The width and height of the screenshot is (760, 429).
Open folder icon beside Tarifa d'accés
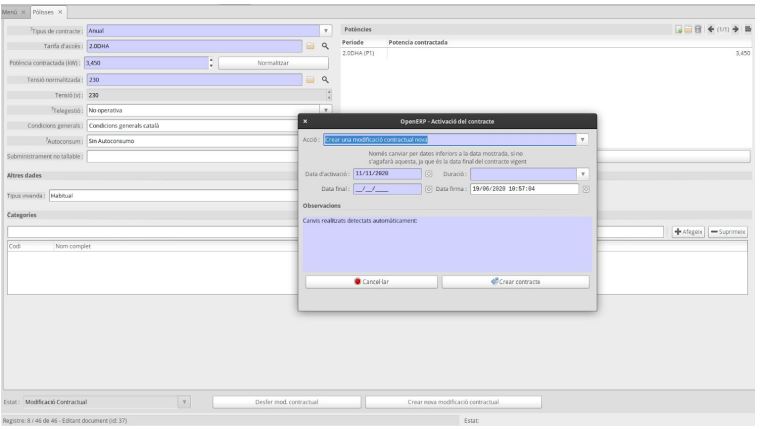(310, 46)
